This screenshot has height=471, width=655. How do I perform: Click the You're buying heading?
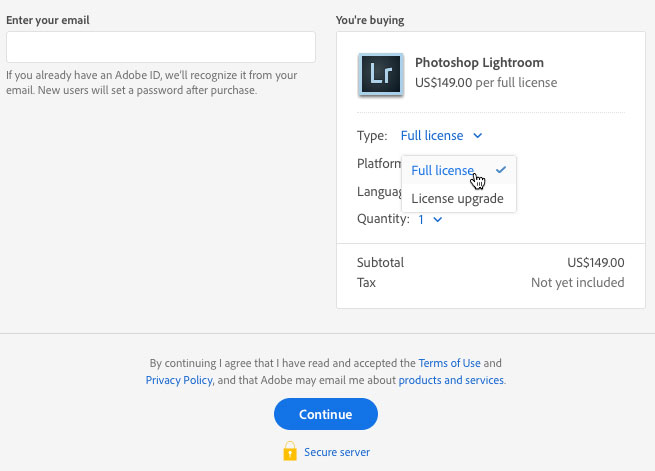click(370, 20)
